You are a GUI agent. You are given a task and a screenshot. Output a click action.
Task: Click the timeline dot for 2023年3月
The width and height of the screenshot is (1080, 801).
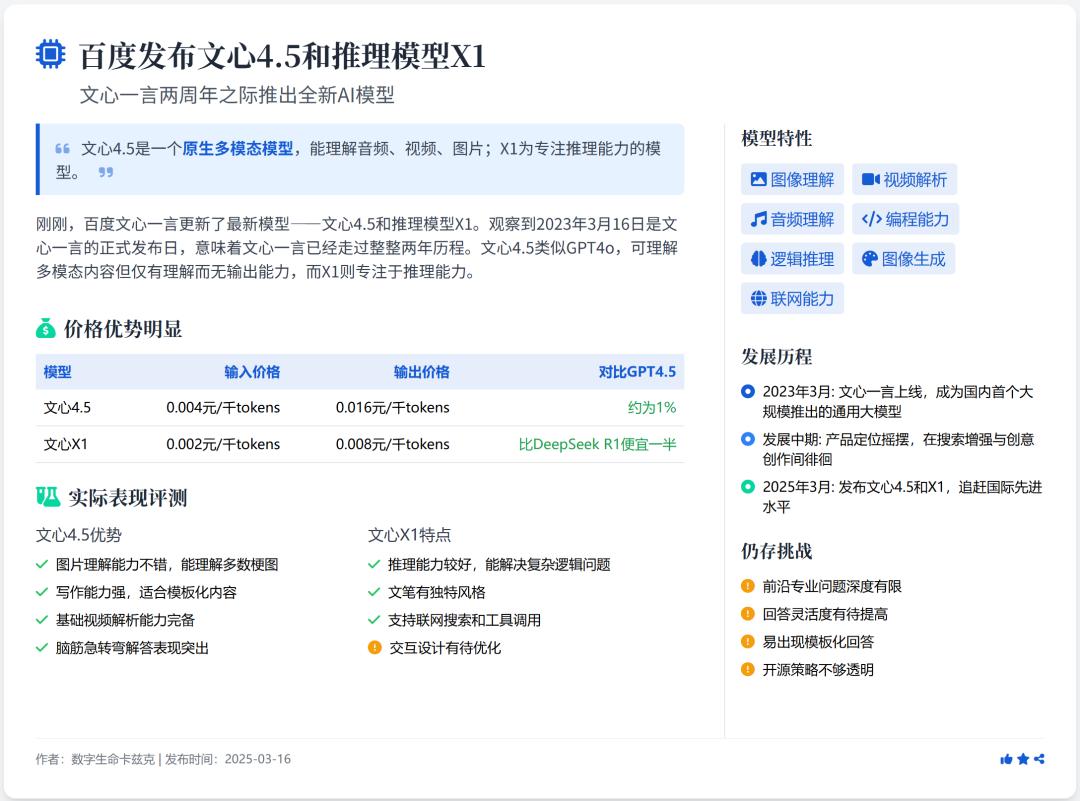point(748,391)
